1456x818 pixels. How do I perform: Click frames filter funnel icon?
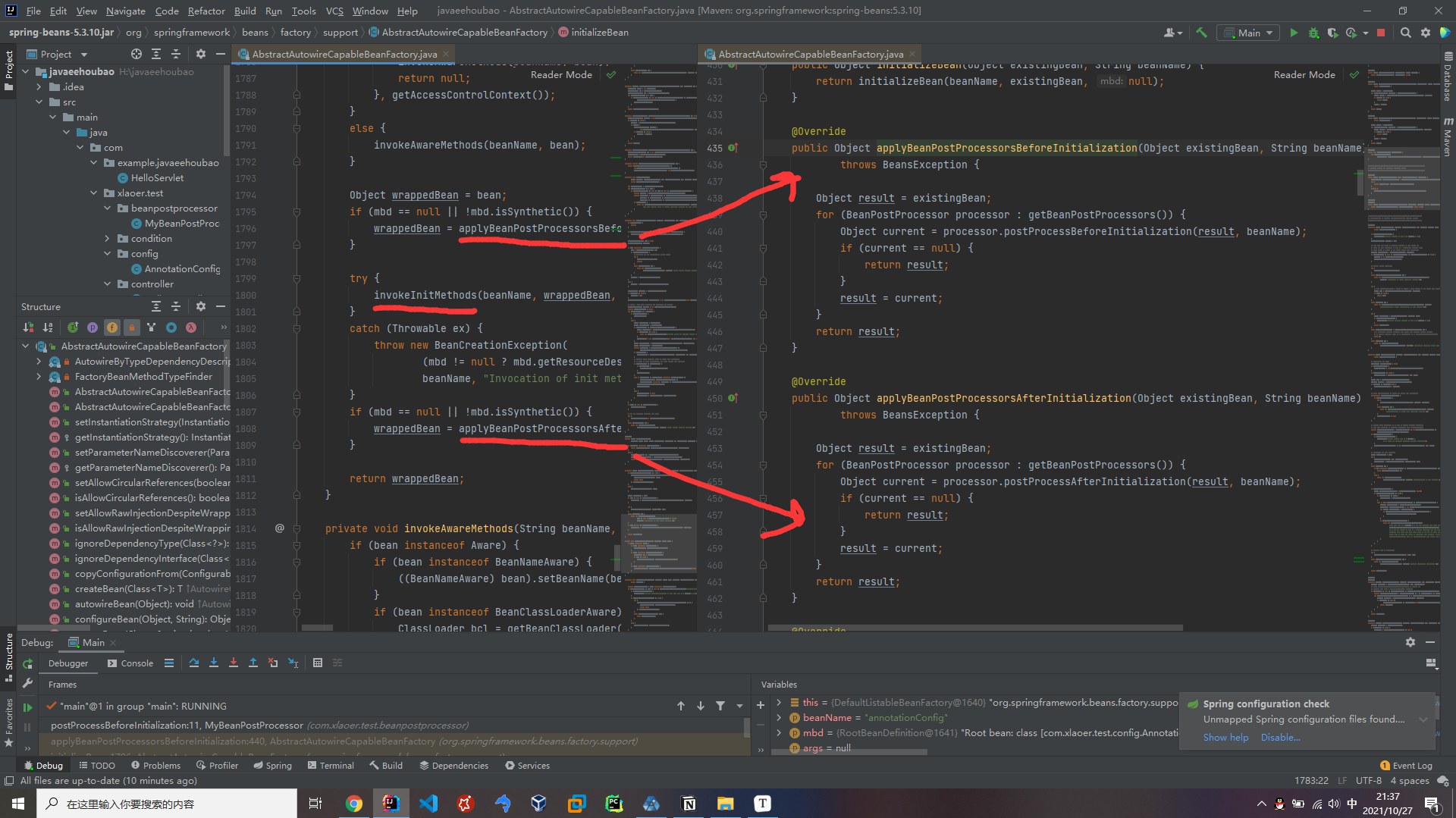pos(720,706)
